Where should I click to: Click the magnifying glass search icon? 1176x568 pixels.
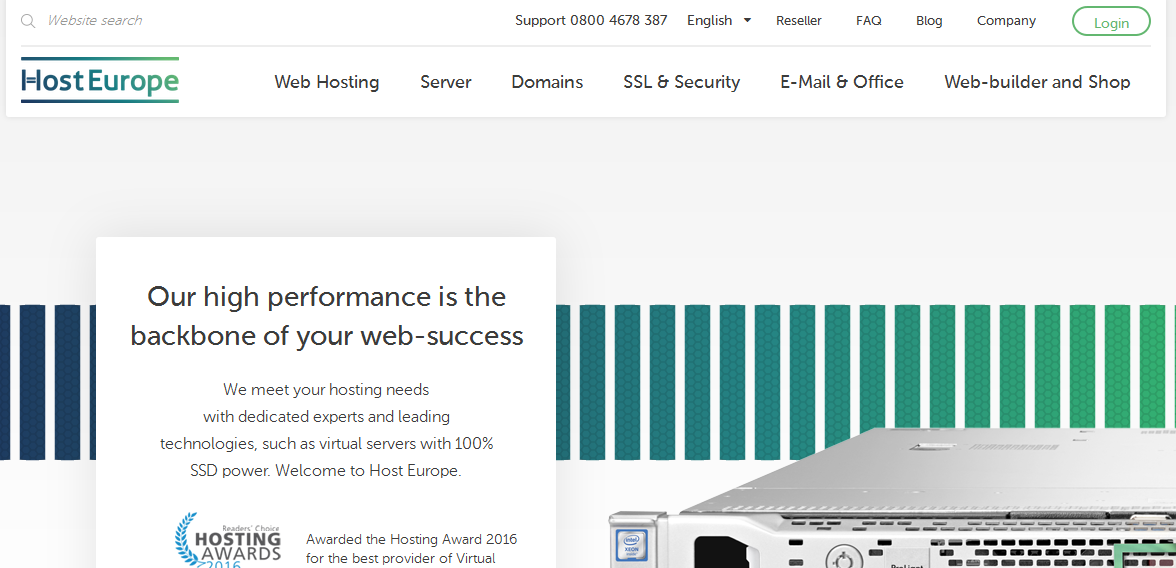(28, 21)
